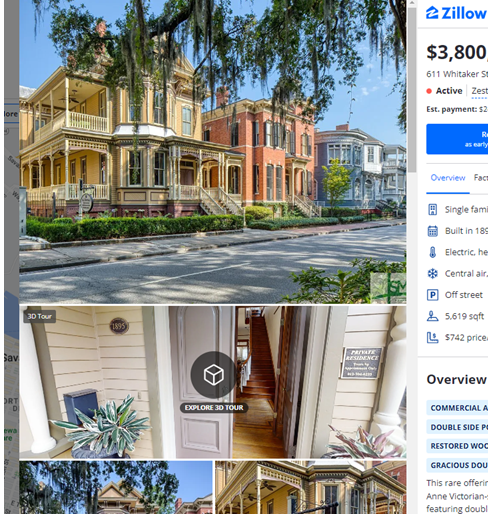Switch to the Facts tab
The width and height of the screenshot is (488, 518).
coord(481,178)
